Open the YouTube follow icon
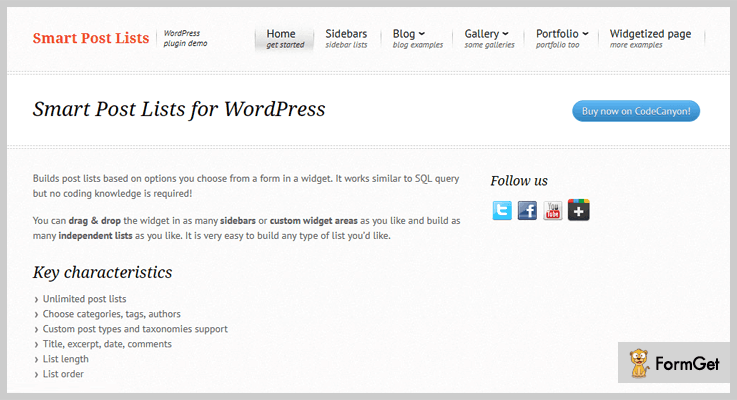The width and height of the screenshot is (737, 400). (x=553, y=210)
